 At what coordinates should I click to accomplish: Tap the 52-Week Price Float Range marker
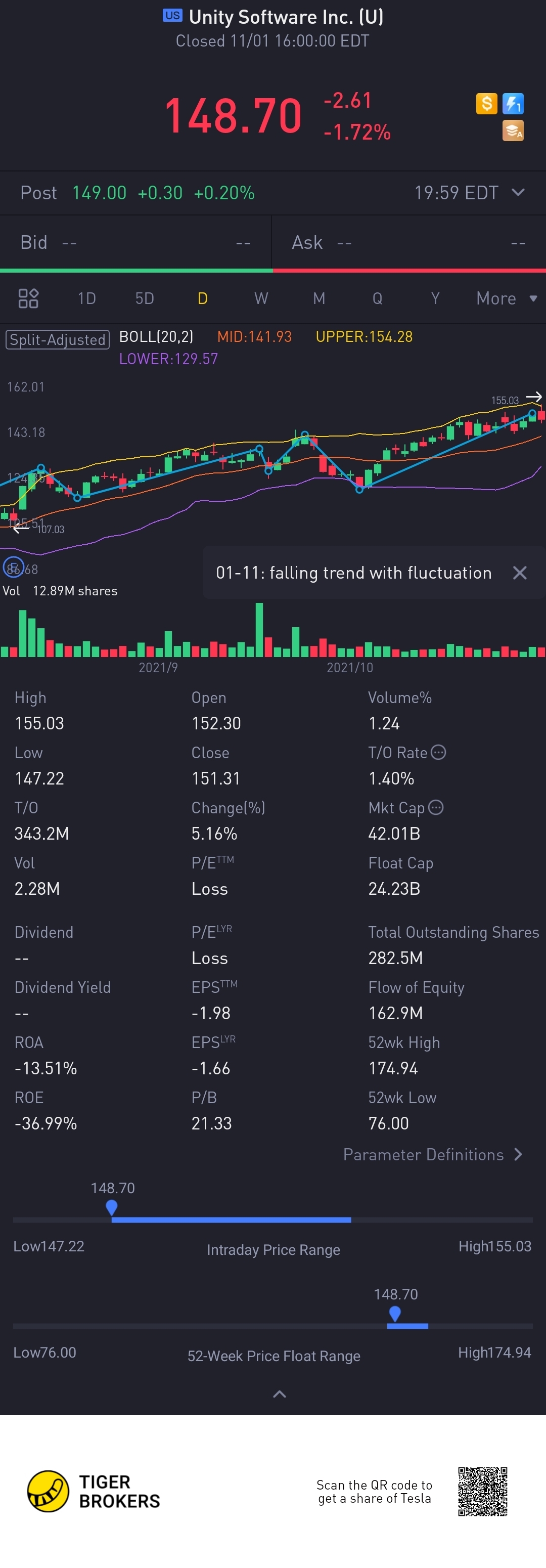click(x=394, y=1314)
